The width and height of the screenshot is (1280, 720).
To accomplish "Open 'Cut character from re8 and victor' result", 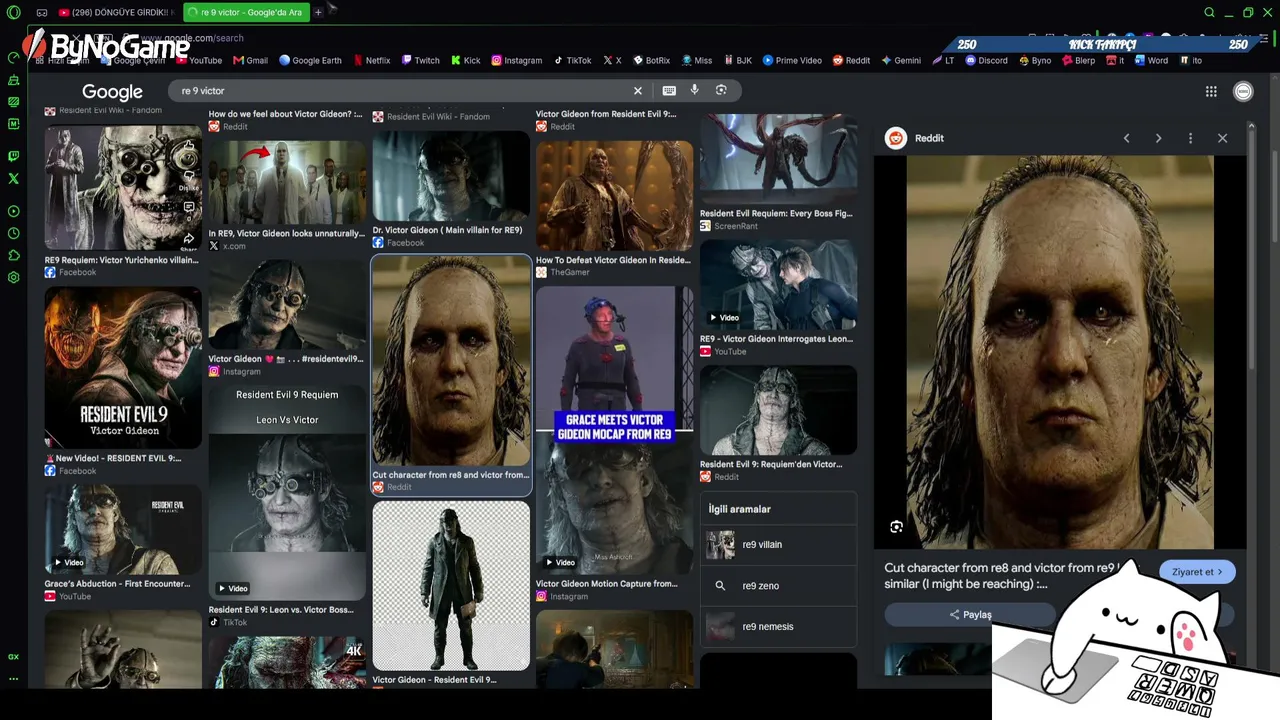I will click(x=451, y=375).
